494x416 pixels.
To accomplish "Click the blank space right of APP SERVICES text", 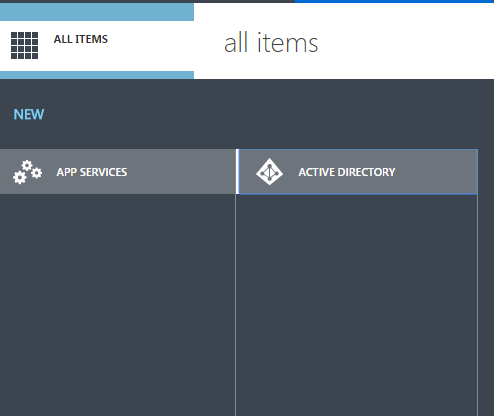I will pyautogui.click(x=181, y=172).
